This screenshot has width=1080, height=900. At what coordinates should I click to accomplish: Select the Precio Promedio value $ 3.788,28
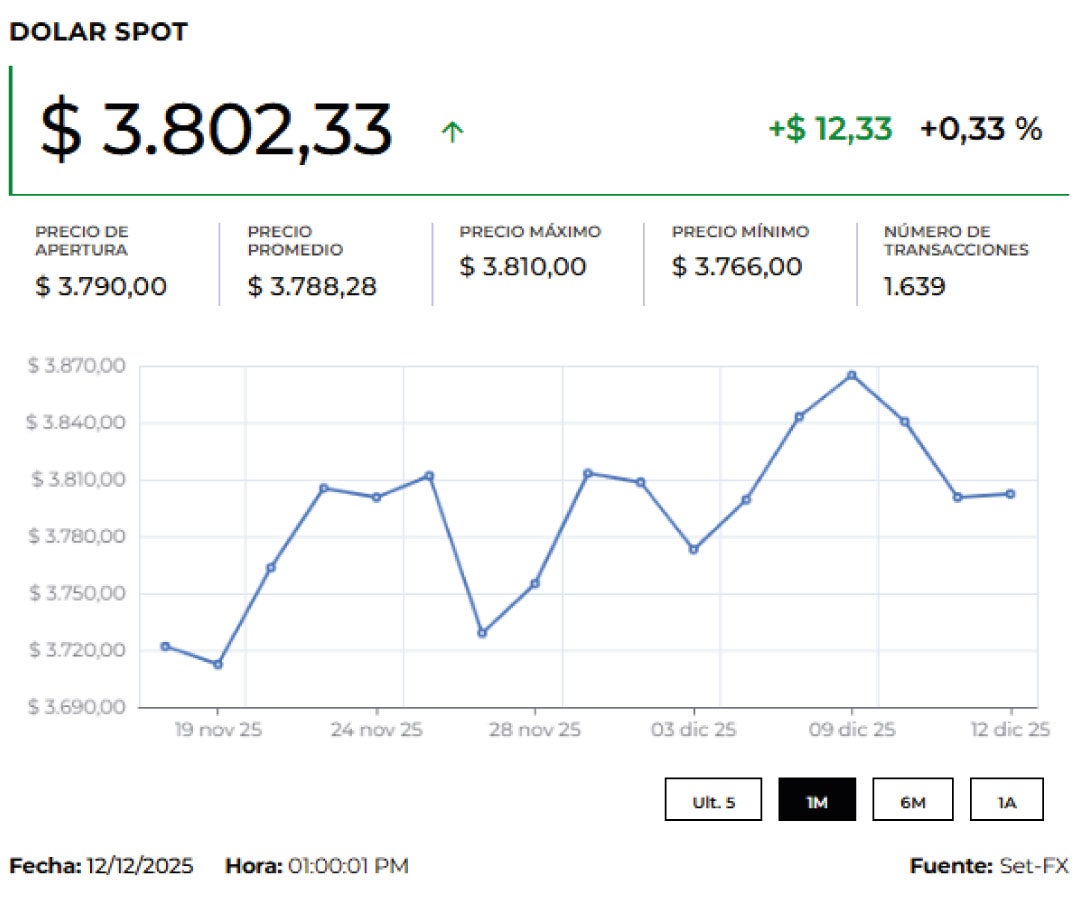(x=312, y=287)
